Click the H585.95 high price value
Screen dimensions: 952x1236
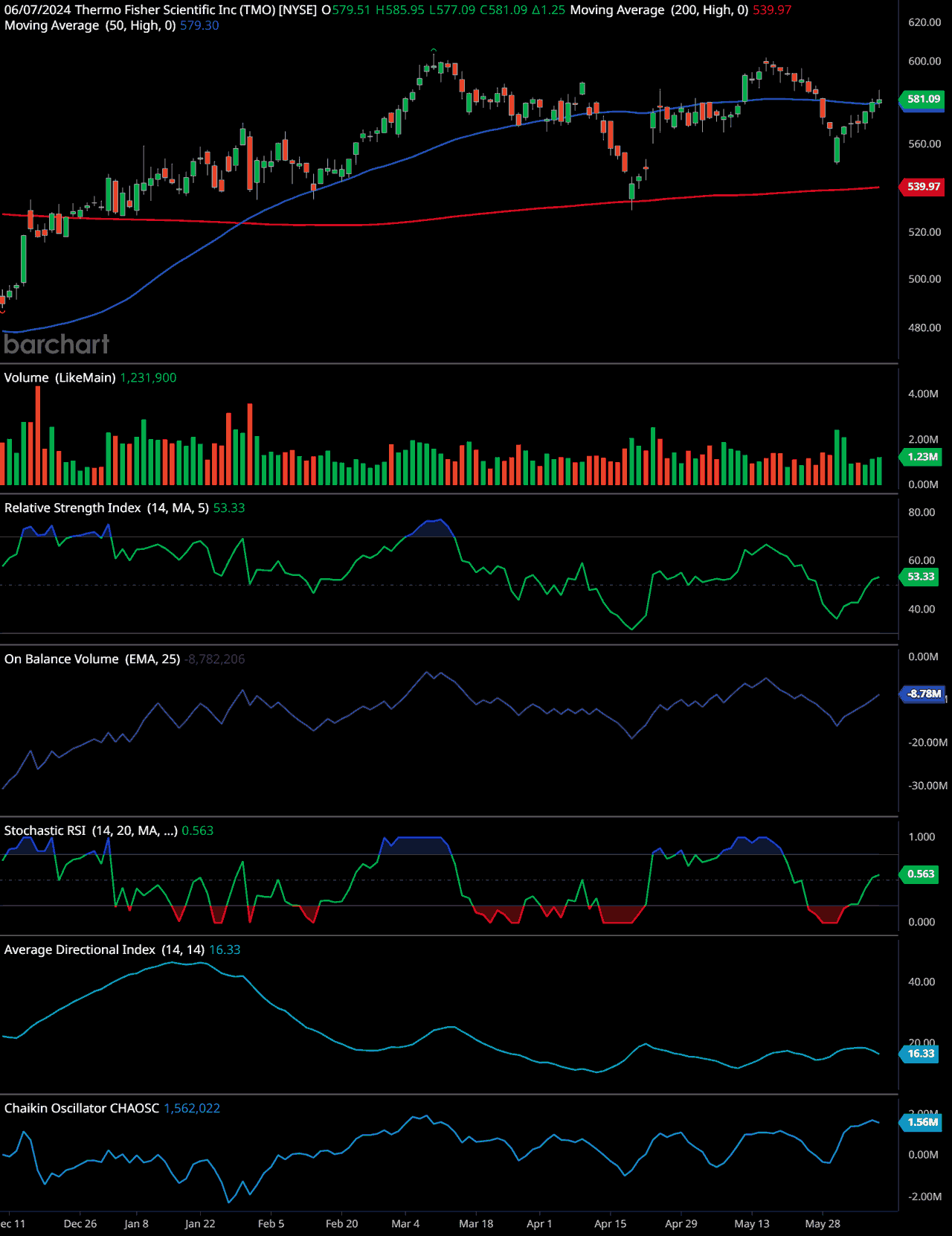[x=400, y=10]
